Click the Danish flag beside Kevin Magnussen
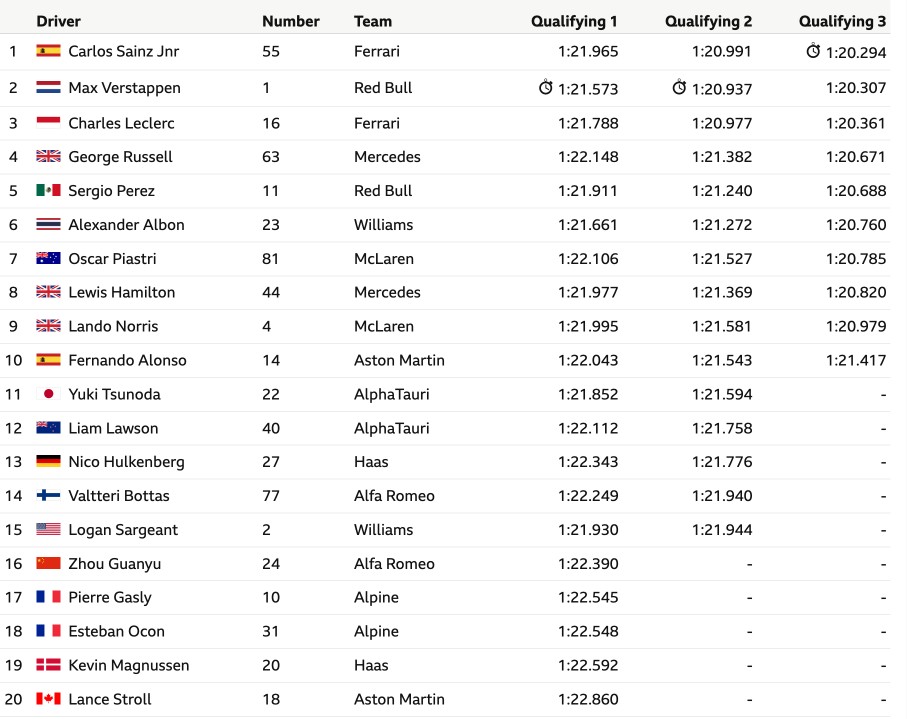This screenshot has height=719, width=907. (48, 665)
